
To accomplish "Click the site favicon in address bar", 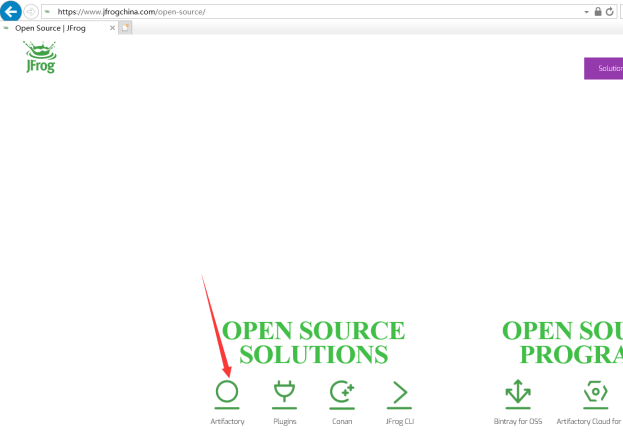I will click(48, 12).
